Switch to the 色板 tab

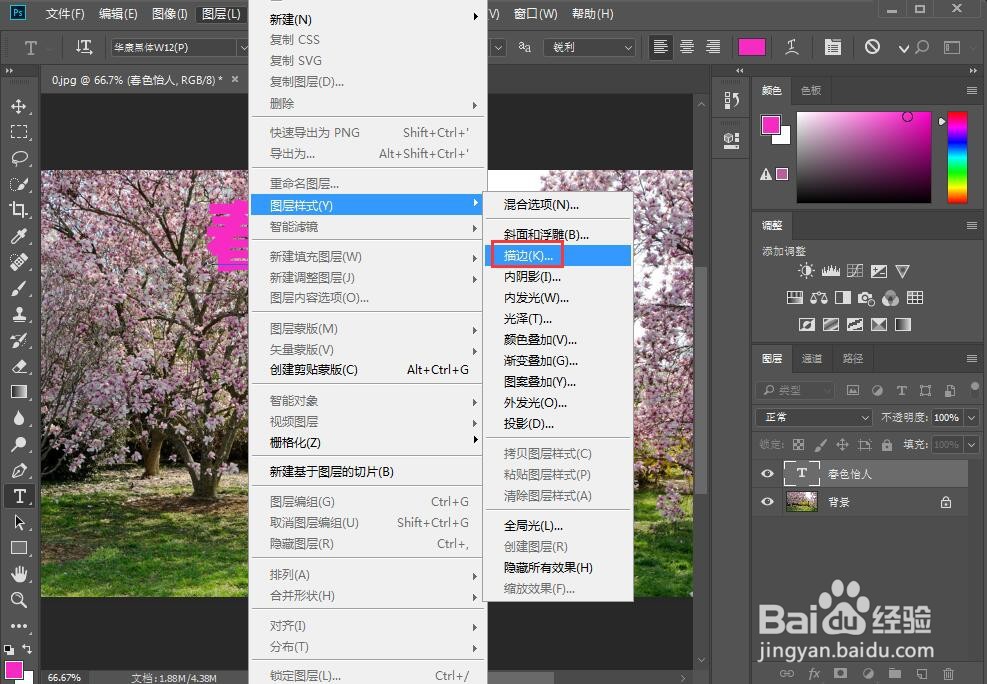click(x=810, y=90)
